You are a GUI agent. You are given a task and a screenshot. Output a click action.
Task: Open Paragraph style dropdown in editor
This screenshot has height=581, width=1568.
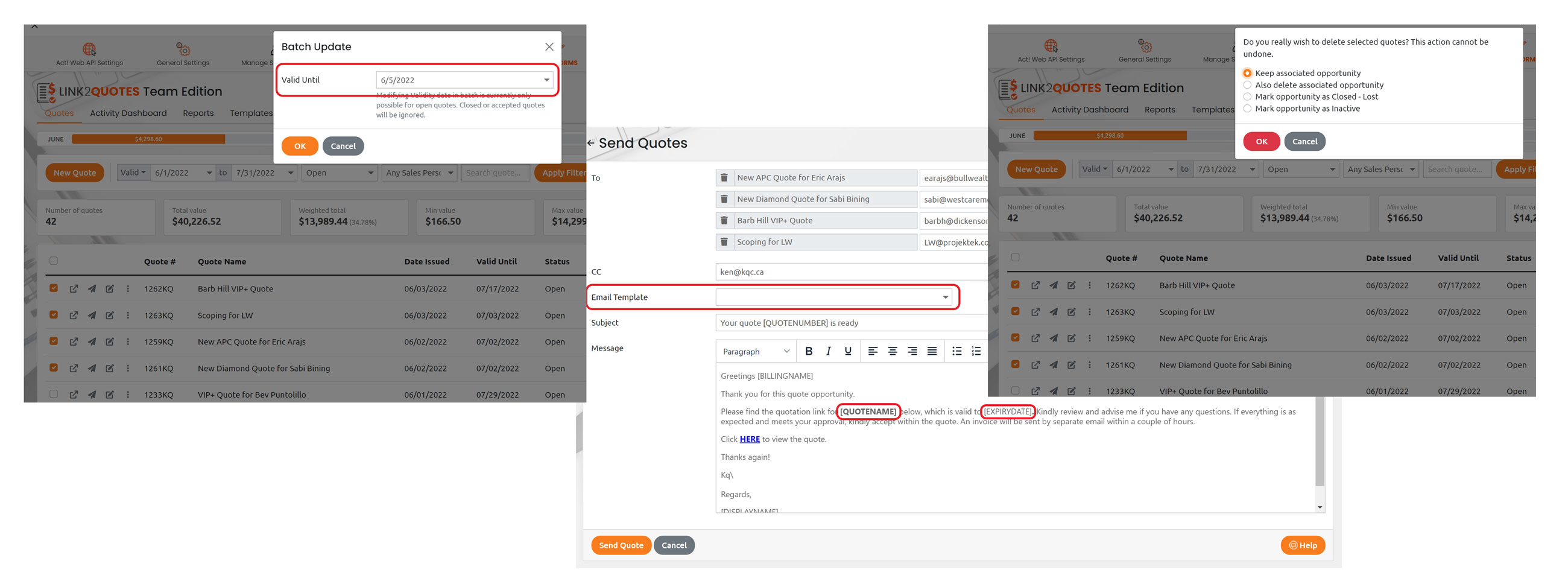coord(756,351)
